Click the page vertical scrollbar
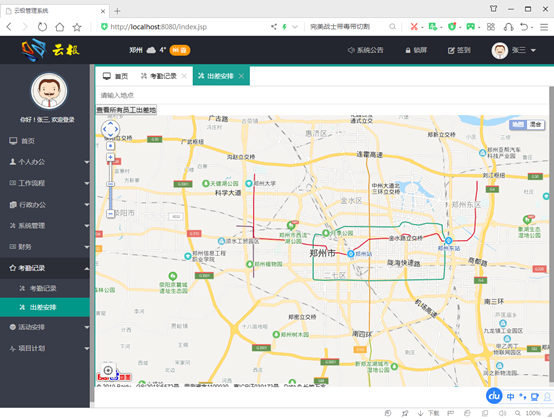Viewport: 554px width, 419px height. pyautogui.click(x=551, y=234)
